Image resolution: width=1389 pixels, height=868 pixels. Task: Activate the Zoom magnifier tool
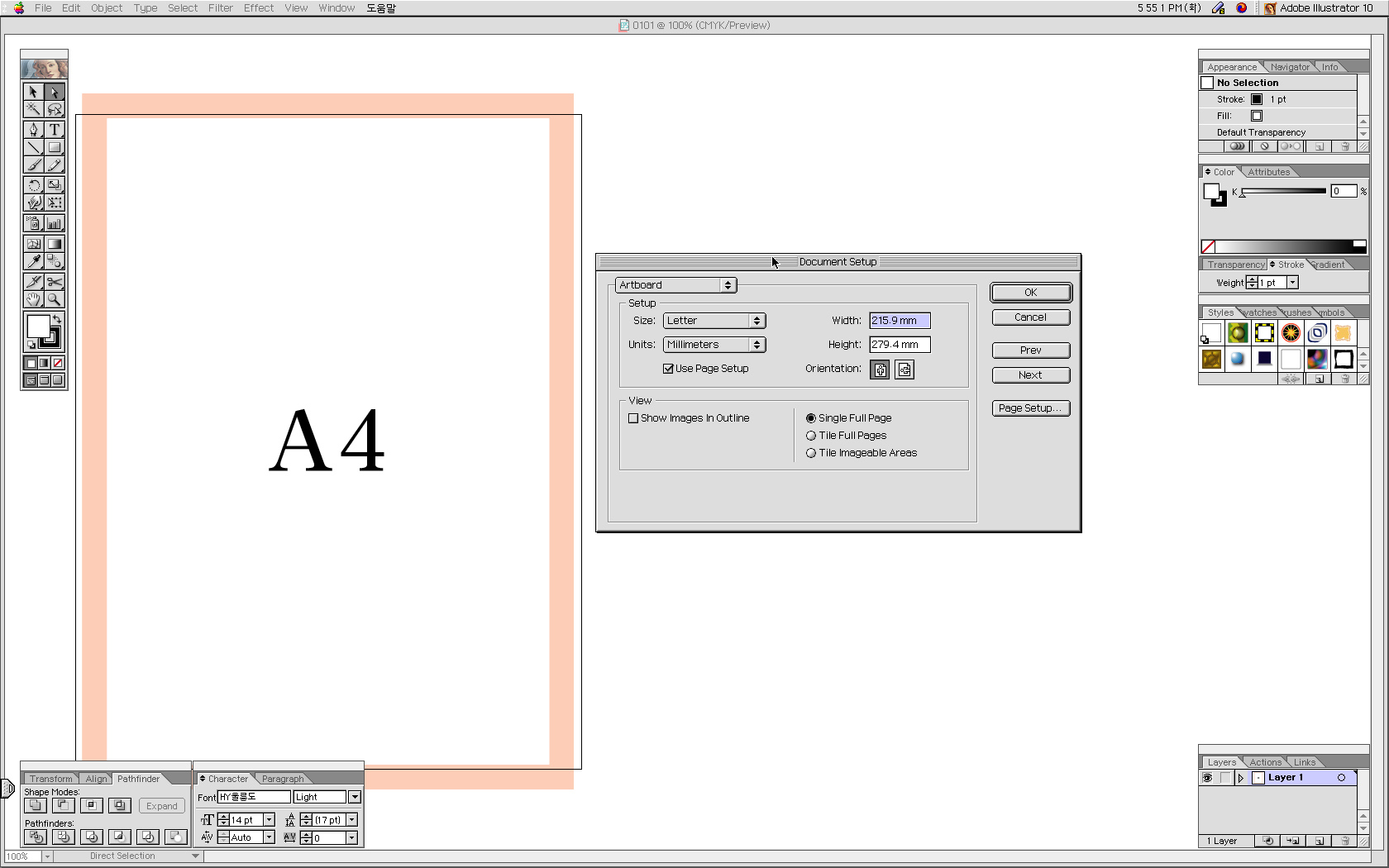pyautogui.click(x=55, y=299)
